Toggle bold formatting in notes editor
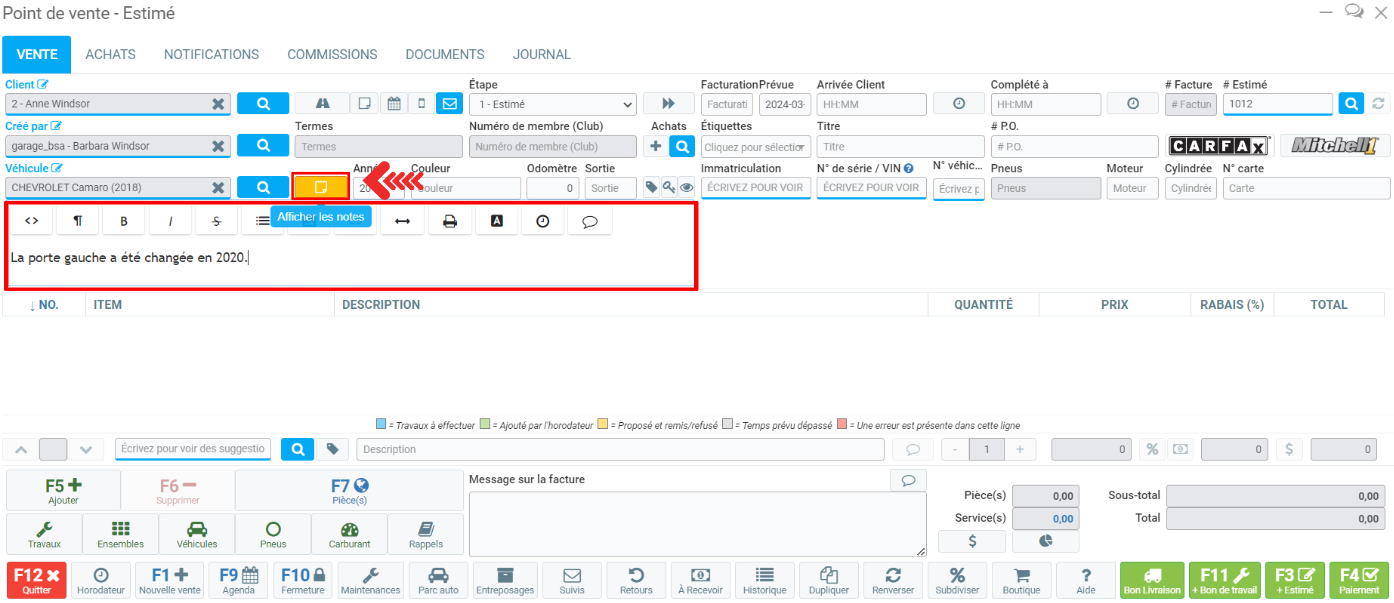1394x603 pixels. [x=124, y=222]
